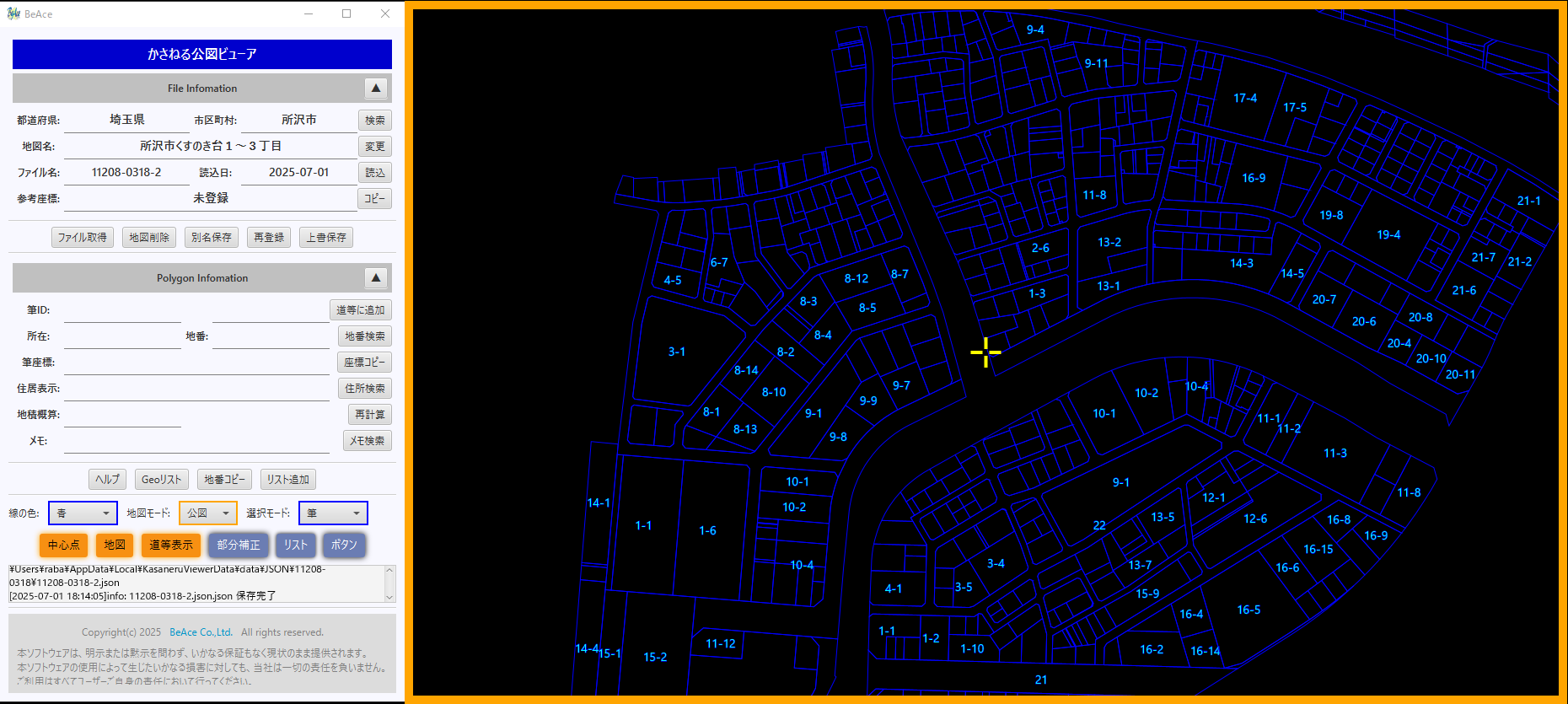
Task: Open the 地図モード dropdown showing 公図
Action: (x=208, y=513)
